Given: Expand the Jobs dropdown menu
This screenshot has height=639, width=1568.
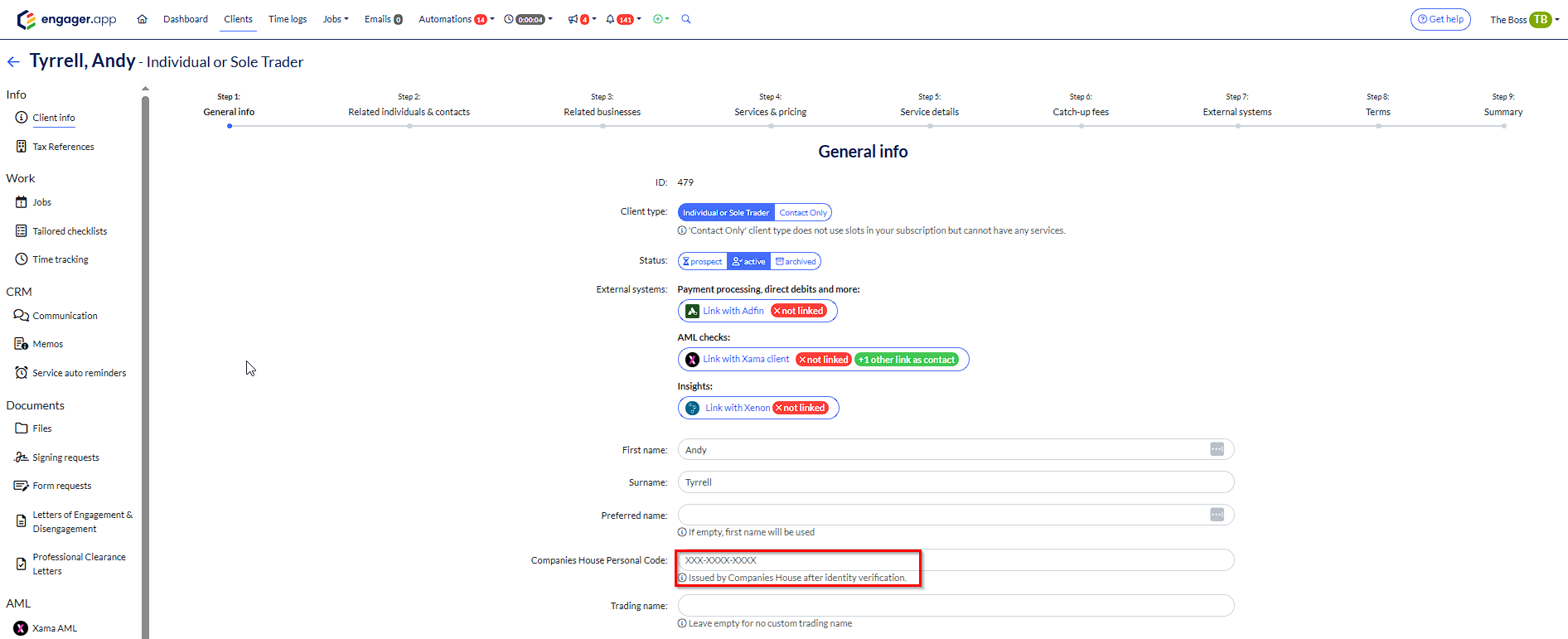Looking at the screenshot, I should (x=336, y=19).
